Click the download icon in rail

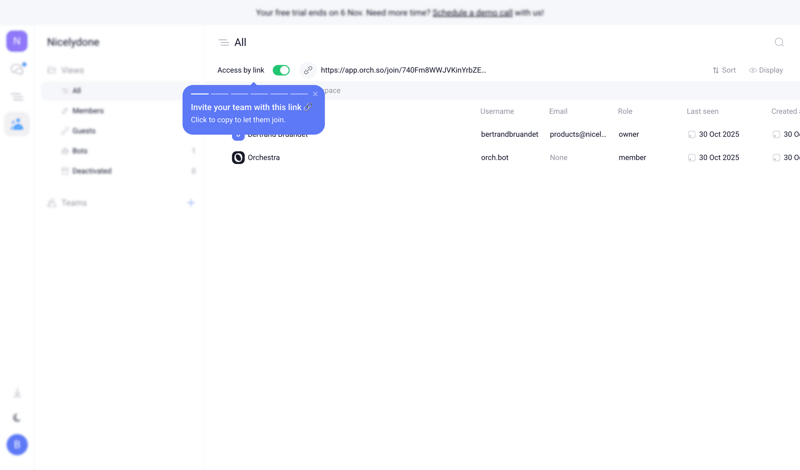17,393
